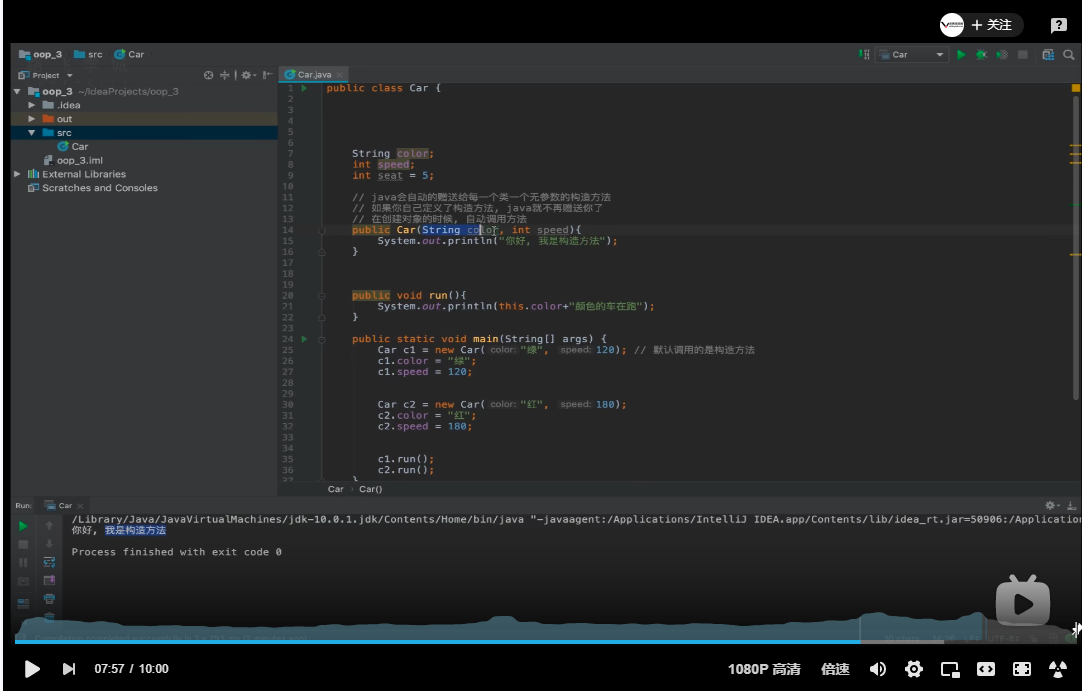Toggle video fullscreen mode

coord(1021,669)
